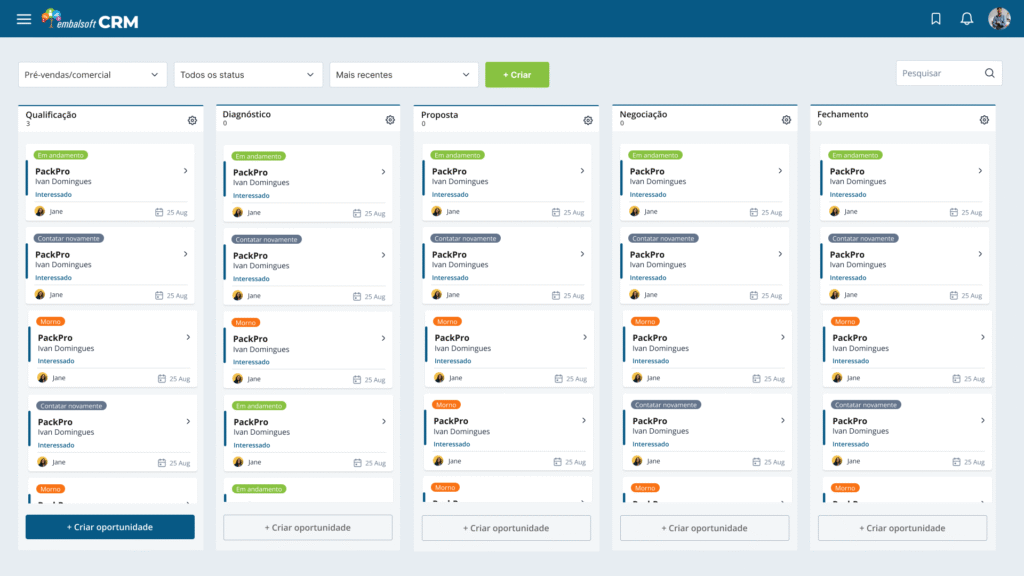Open Negociação column settings gear
This screenshot has height=576, width=1024.
(786, 120)
